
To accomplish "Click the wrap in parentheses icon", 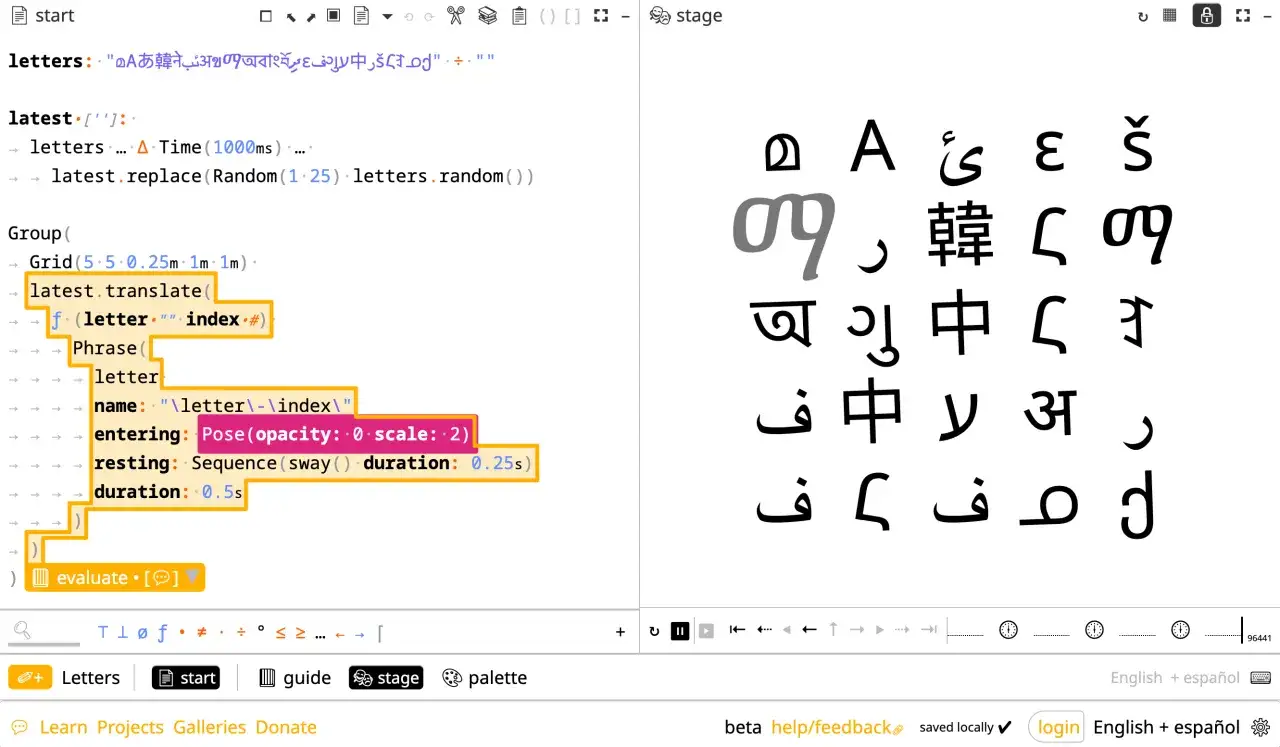I will (x=547, y=16).
